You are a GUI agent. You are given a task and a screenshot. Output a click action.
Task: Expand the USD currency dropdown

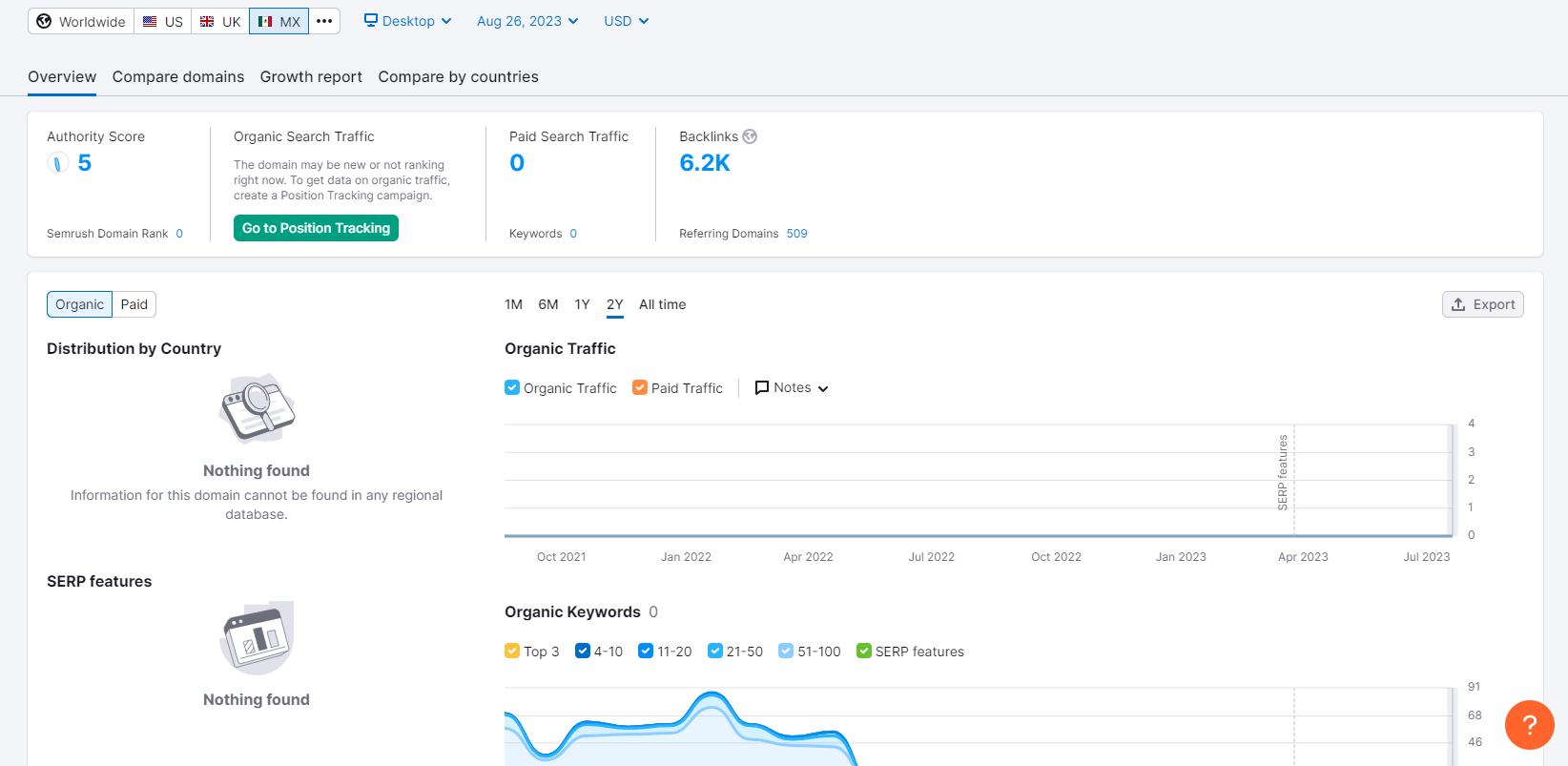click(x=626, y=21)
